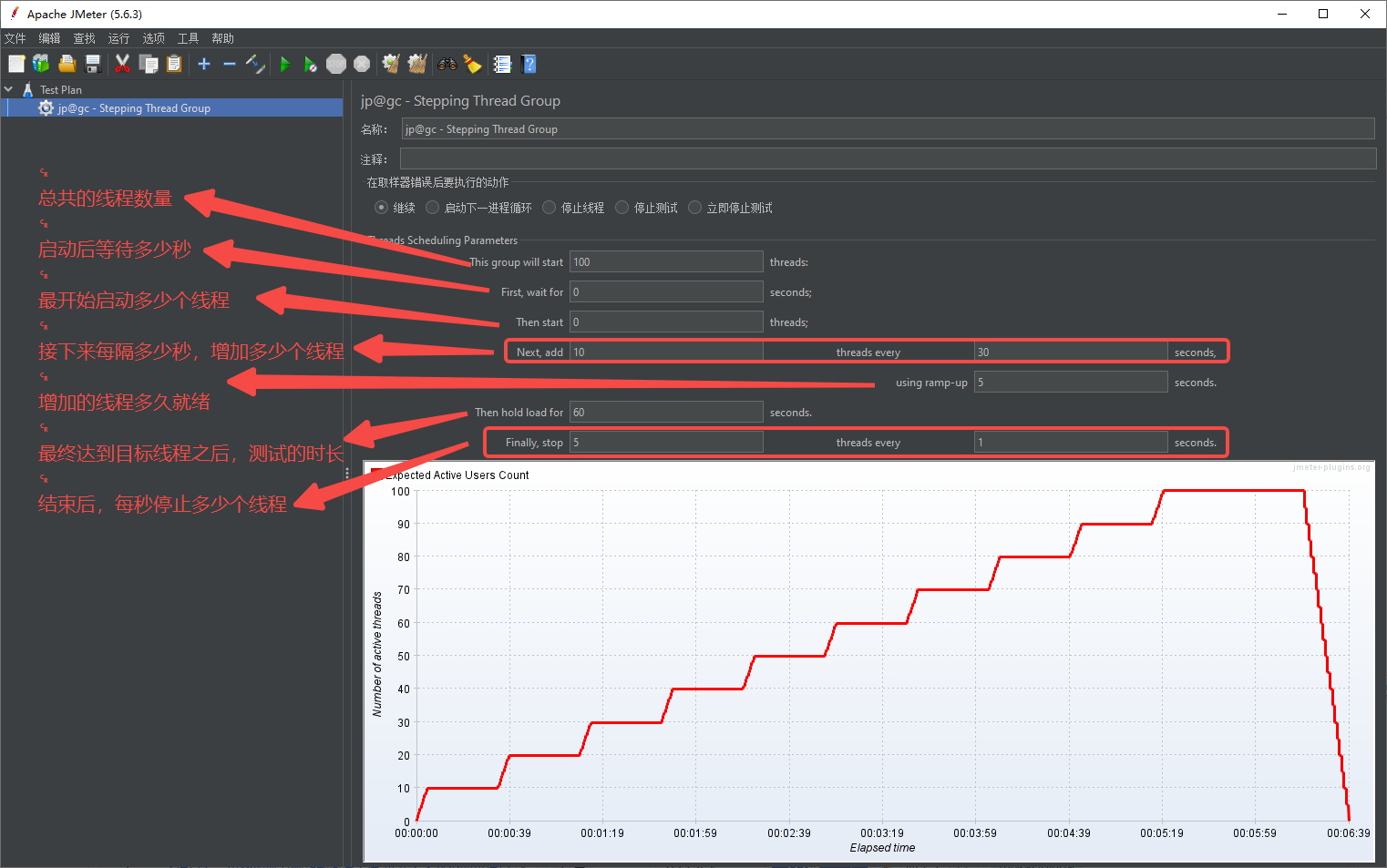Viewport: 1387px width, 868px height.
Task: Start the test with green arrow
Action: click(285, 64)
